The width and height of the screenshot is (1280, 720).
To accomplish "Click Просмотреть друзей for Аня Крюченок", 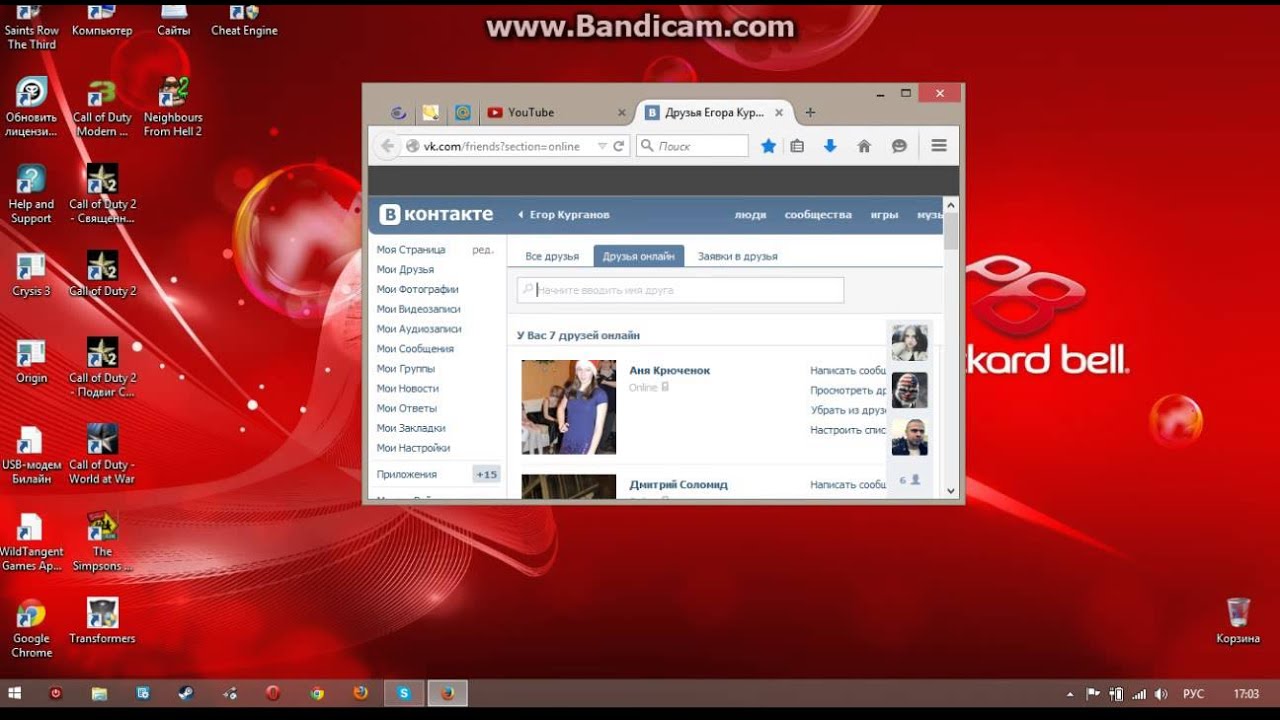I will (x=848, y=391).
